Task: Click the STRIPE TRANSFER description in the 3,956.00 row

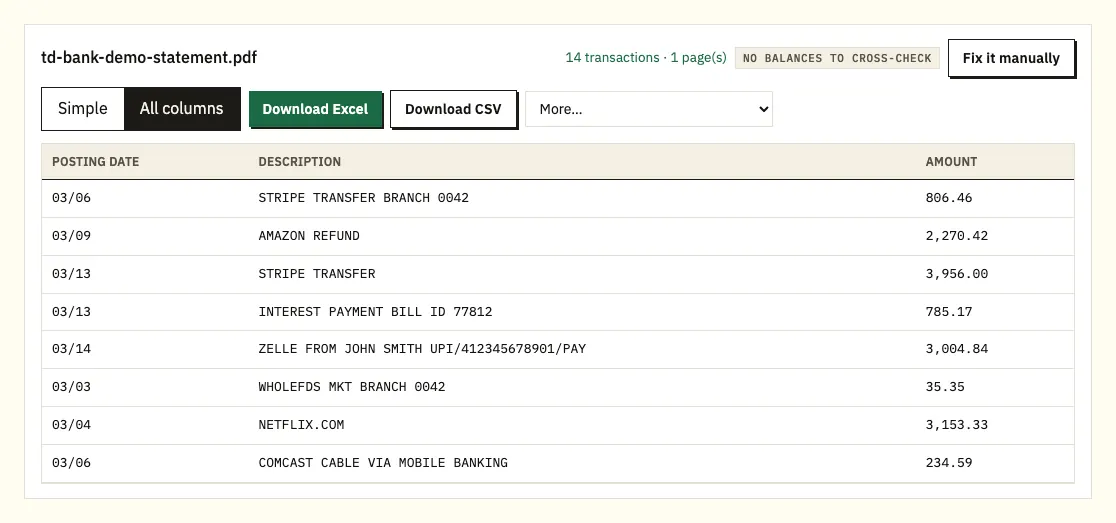Action: click(317, 274)
